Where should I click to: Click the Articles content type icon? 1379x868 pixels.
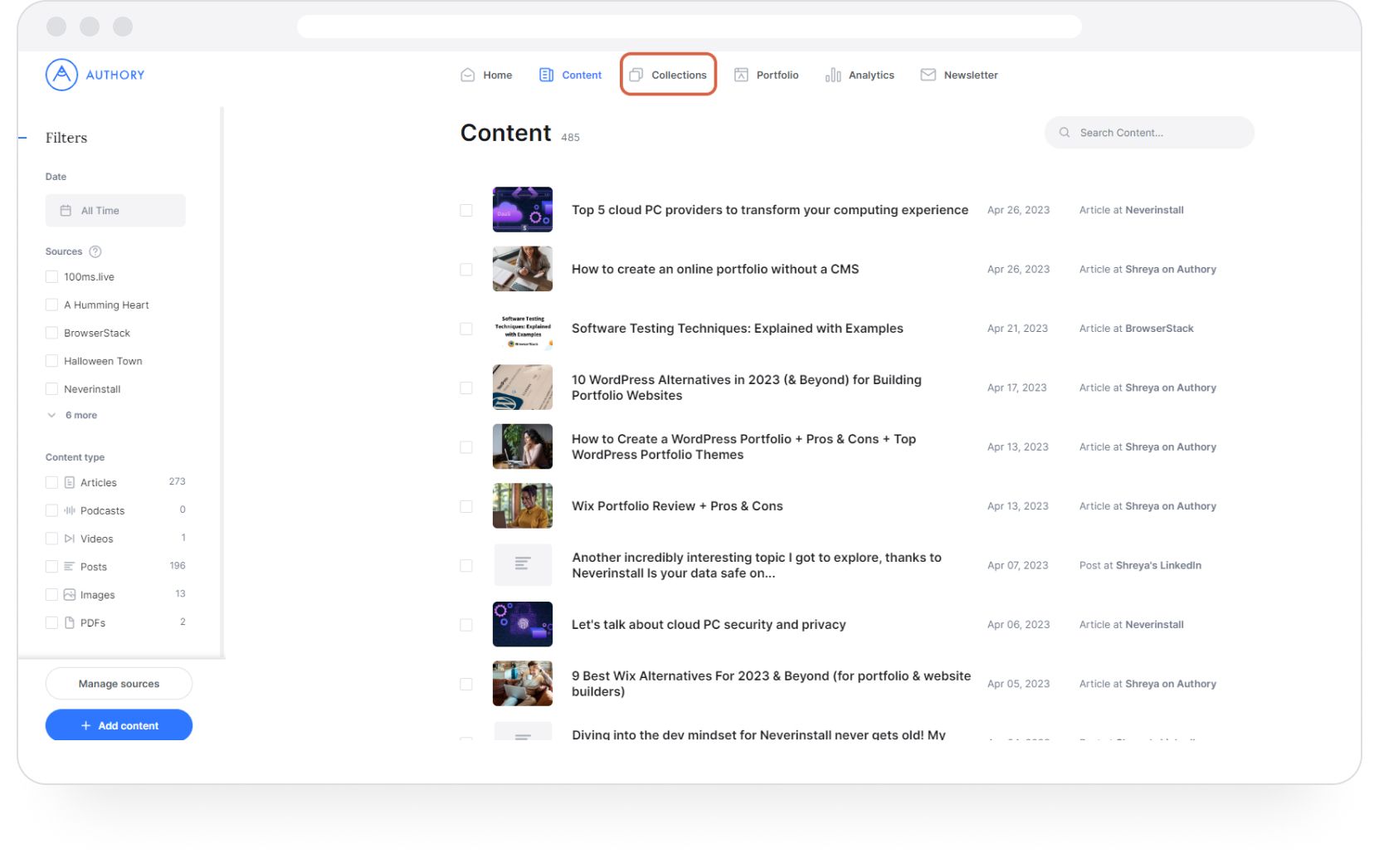(70, 482)
